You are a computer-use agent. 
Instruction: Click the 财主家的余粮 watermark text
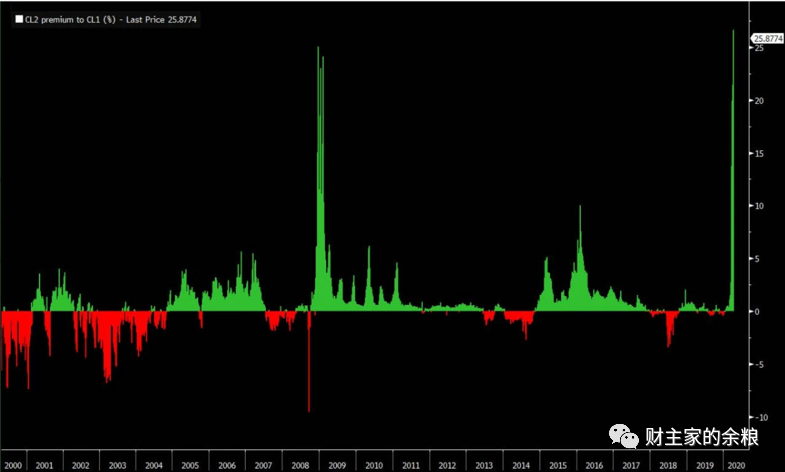tap(702, 437)
